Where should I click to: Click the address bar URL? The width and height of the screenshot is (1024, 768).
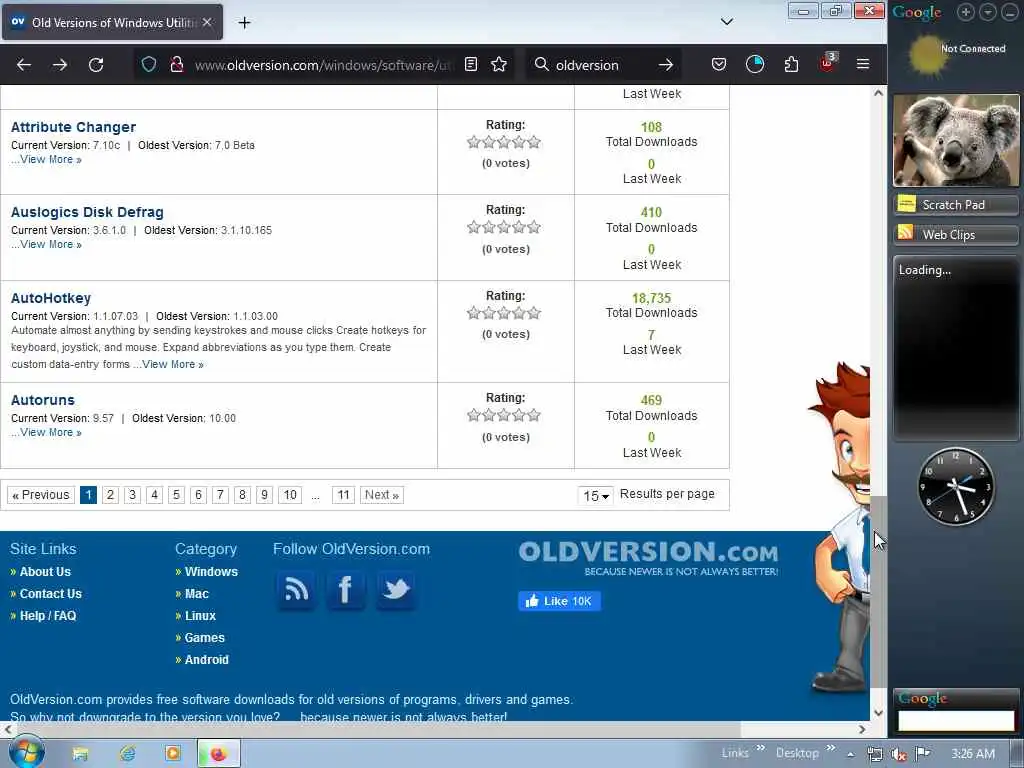(325, 65)
